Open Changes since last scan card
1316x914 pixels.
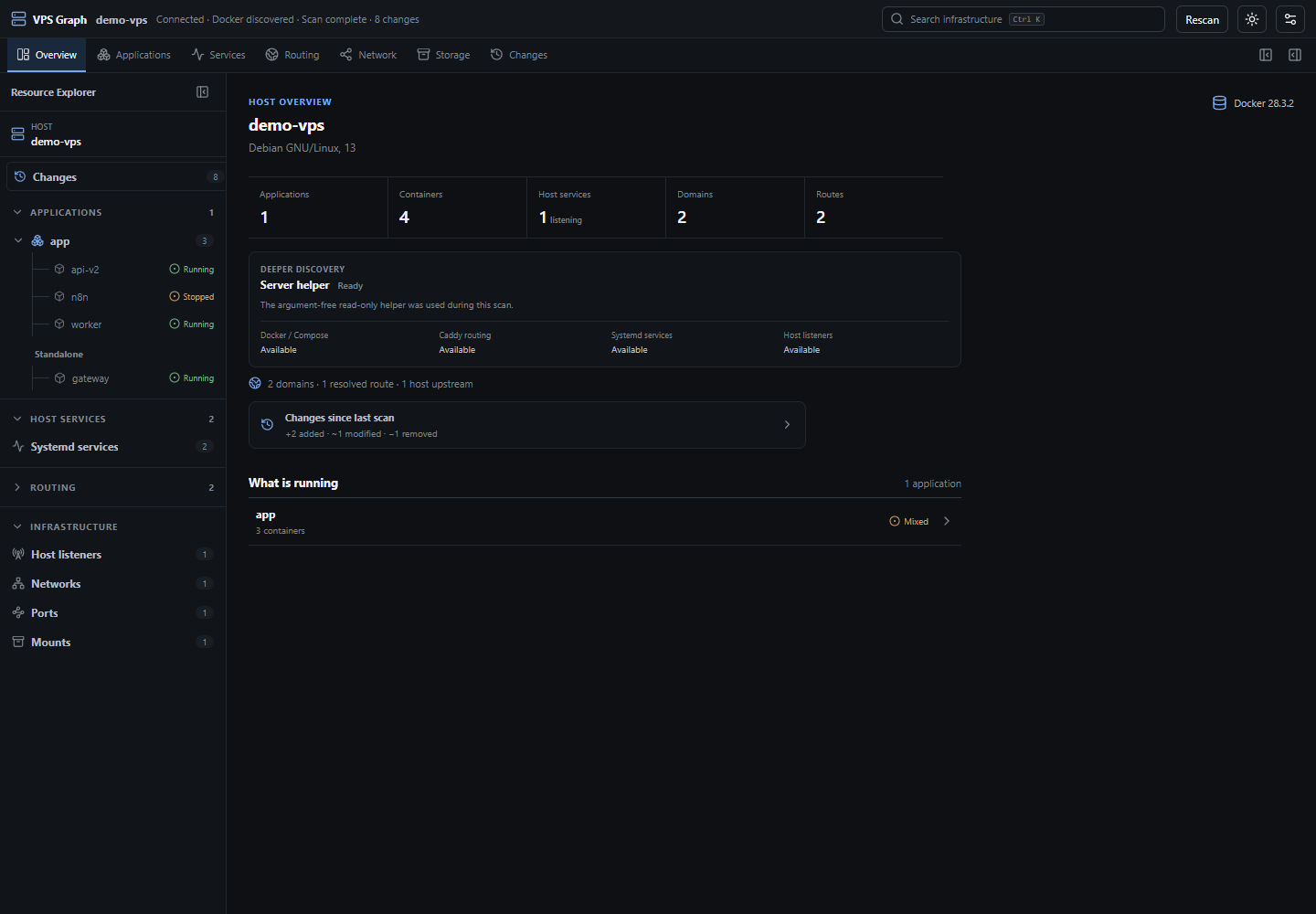tap(527, 425)
